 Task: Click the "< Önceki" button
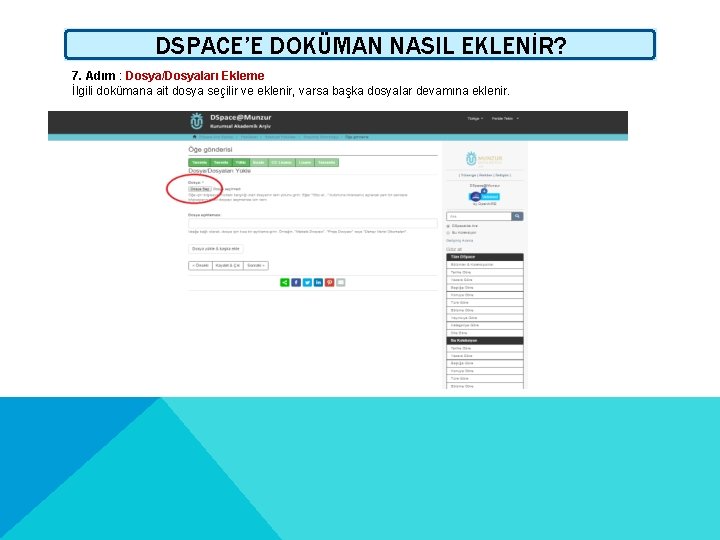point(200,265)
